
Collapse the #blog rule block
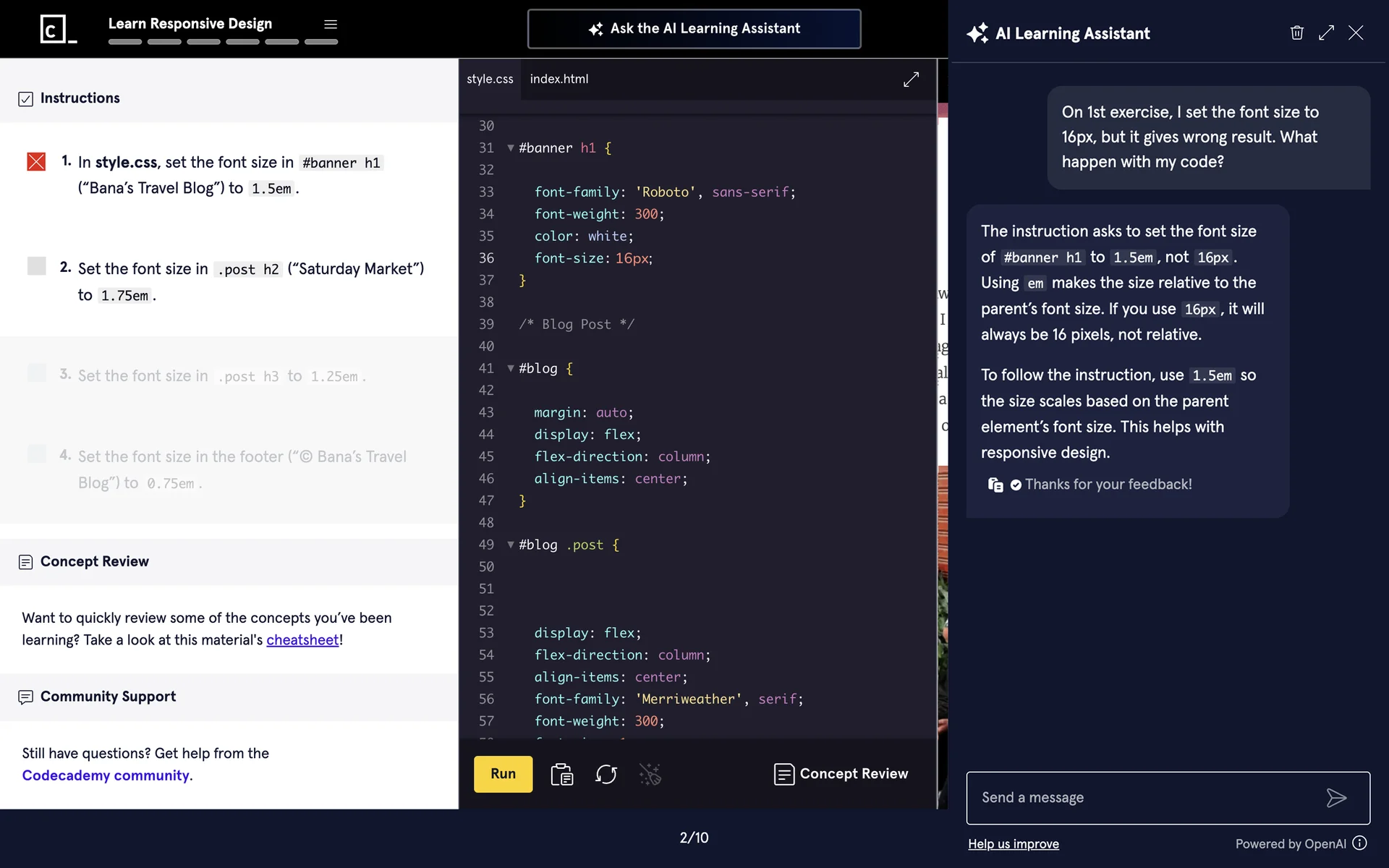[x=511, y=369]
